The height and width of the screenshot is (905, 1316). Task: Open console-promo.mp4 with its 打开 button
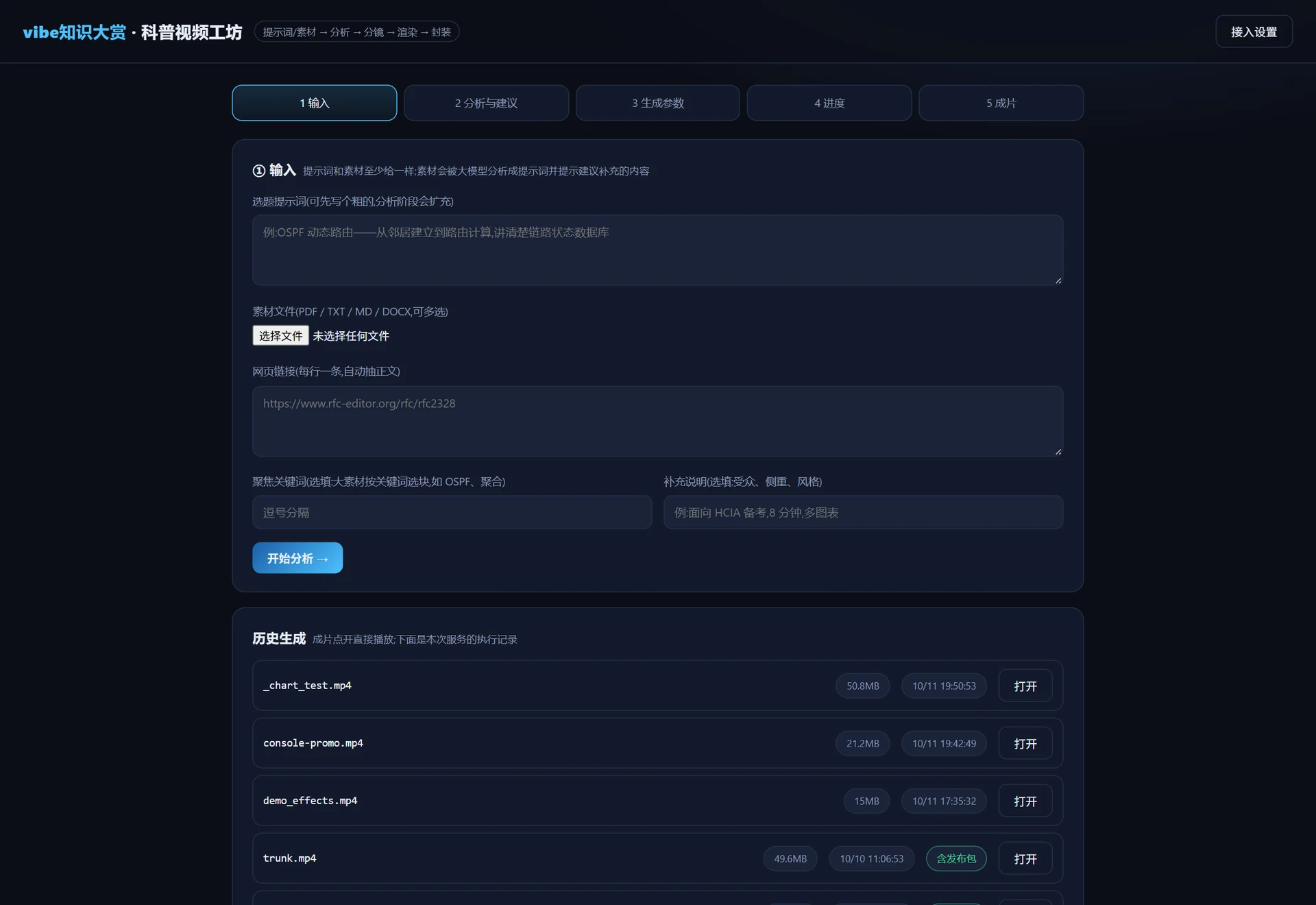[x=1025, y=743]
